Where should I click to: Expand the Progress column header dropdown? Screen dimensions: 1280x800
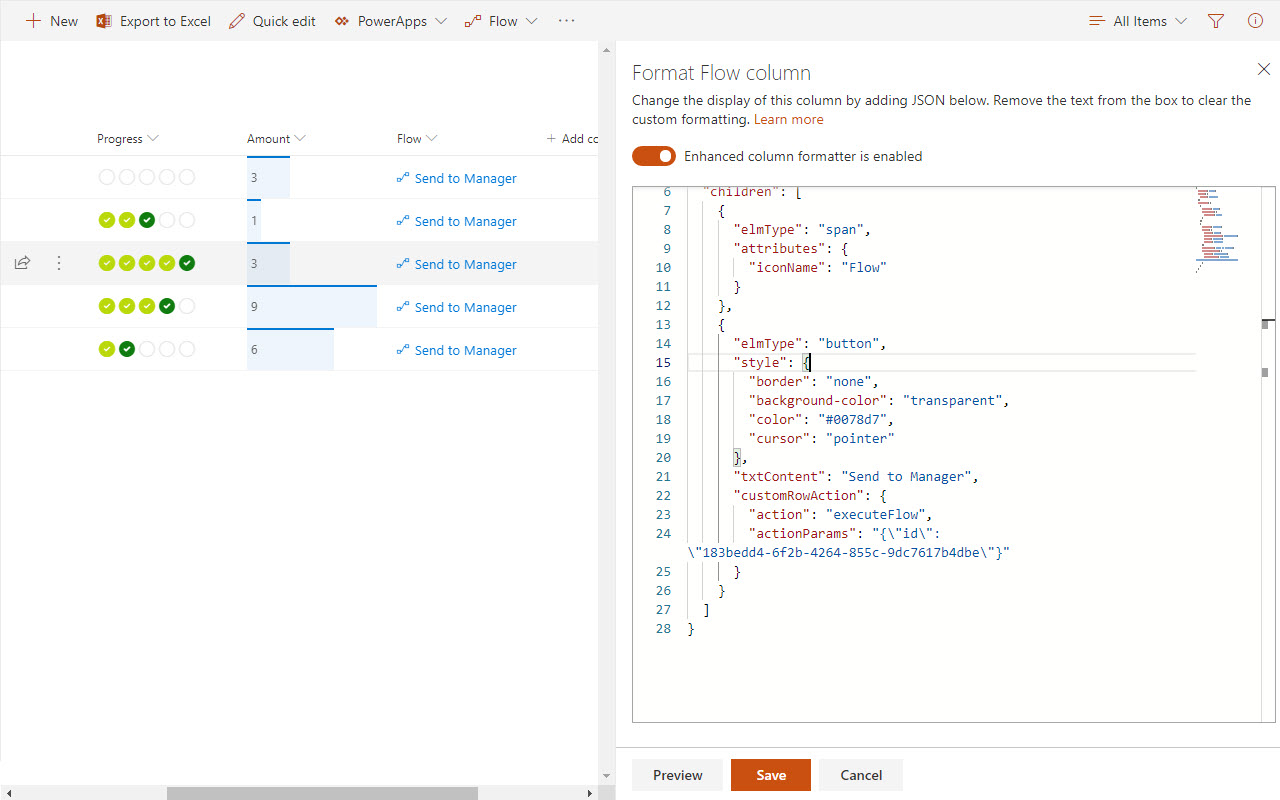click(x=152, y=139)
